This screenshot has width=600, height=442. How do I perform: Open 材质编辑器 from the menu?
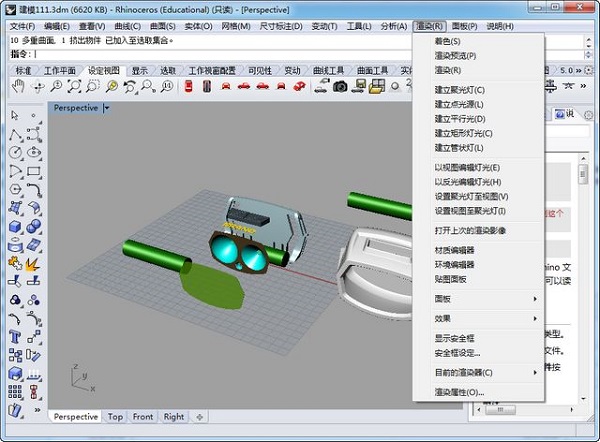[x=455, y=250]
